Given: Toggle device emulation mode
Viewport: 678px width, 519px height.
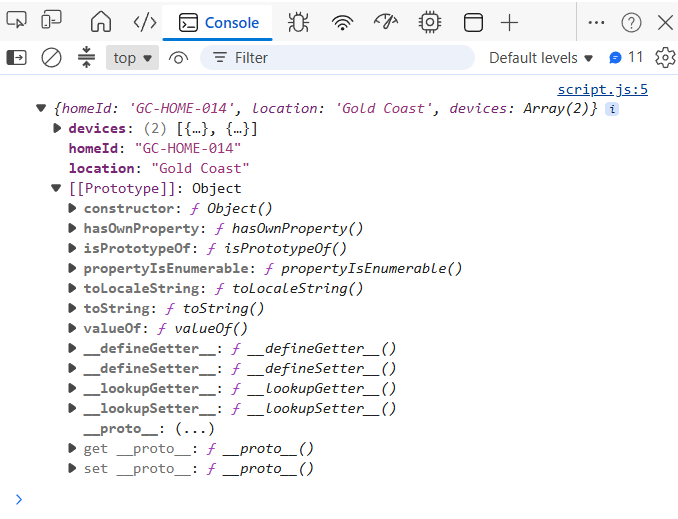Looking at the screenshot, I should click(51, 20).
